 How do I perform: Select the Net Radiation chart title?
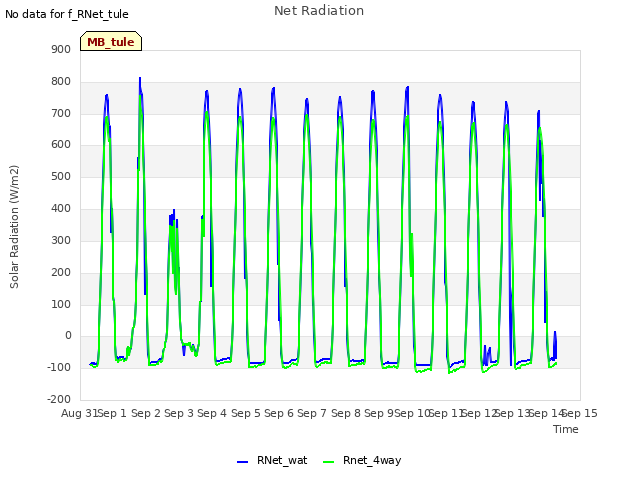pos(319,11)
